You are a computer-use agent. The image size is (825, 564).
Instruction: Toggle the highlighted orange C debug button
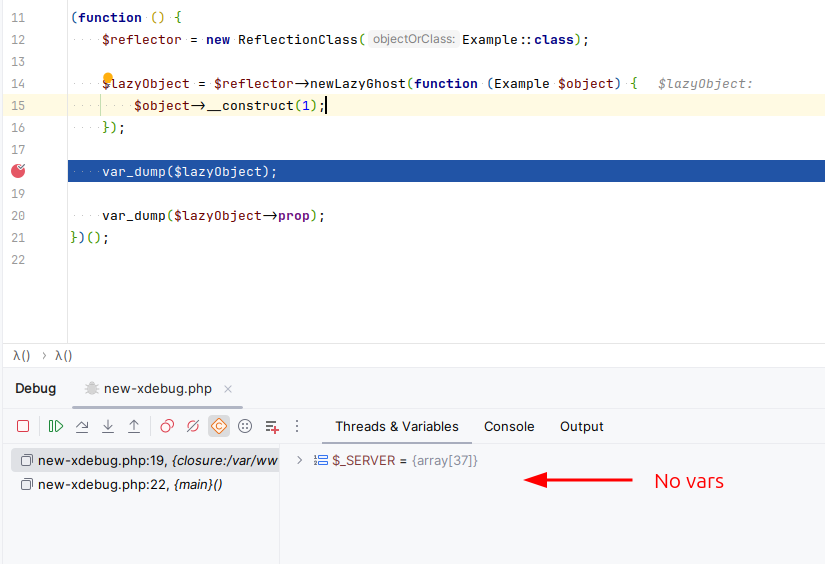219,426
